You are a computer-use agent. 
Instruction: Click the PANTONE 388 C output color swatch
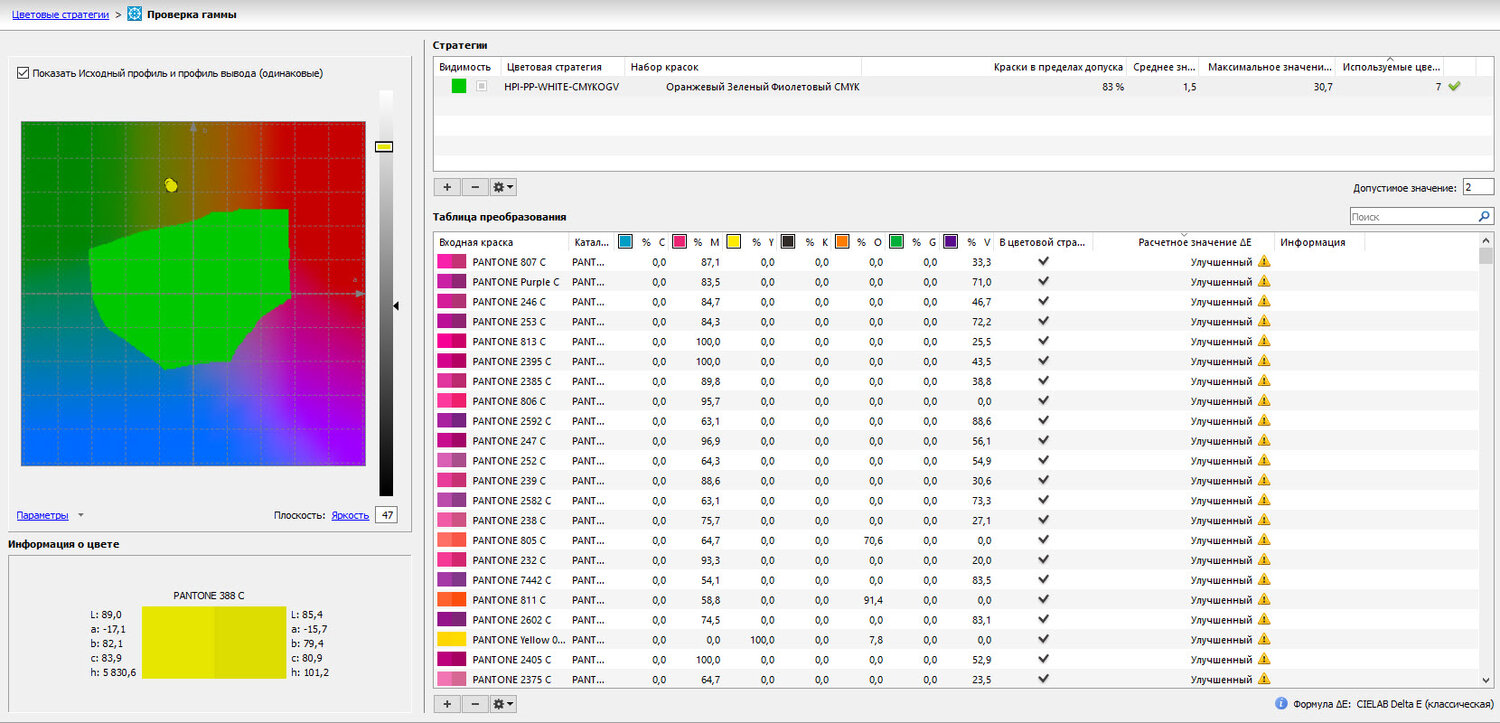(250, 643)
